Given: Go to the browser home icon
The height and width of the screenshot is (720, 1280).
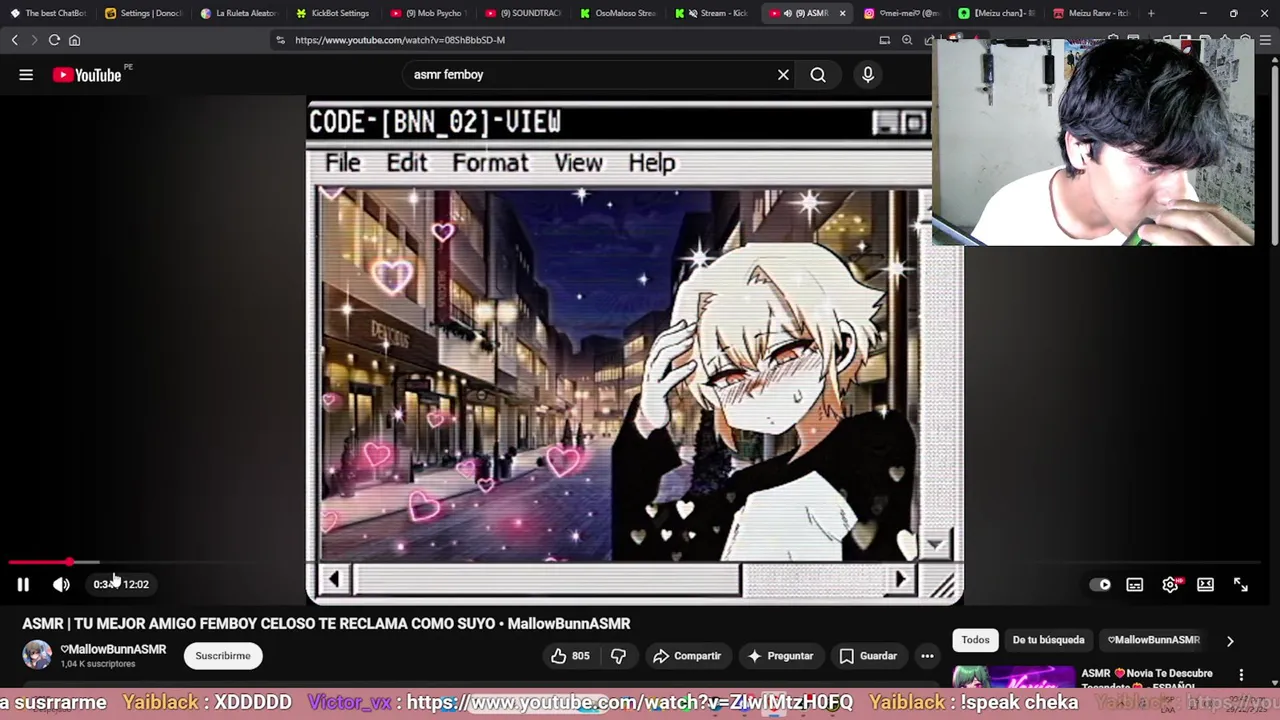Looking at the screenshot, I should click(74, 40).
